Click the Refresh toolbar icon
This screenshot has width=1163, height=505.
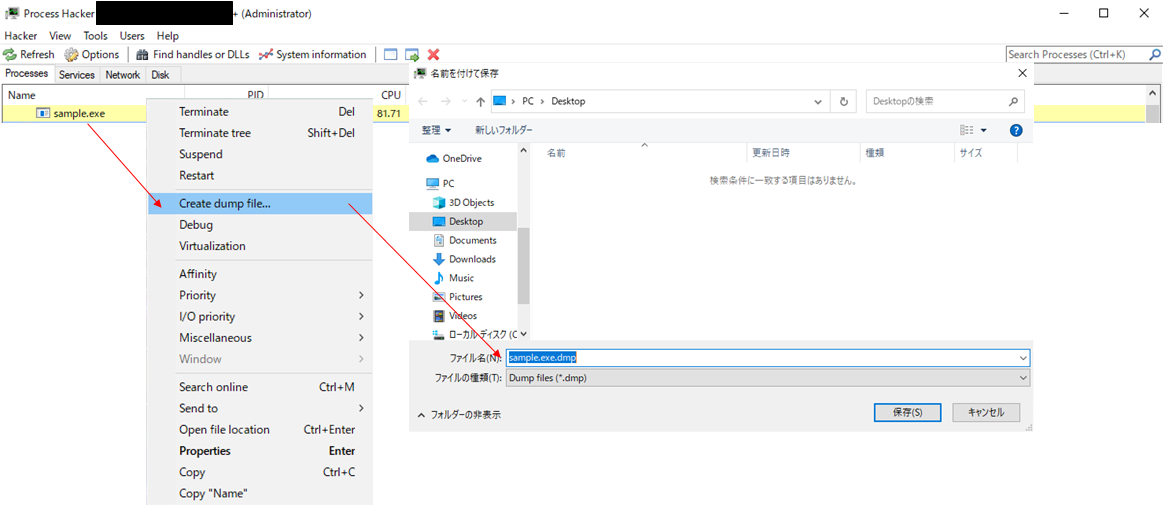coord(10,54)
